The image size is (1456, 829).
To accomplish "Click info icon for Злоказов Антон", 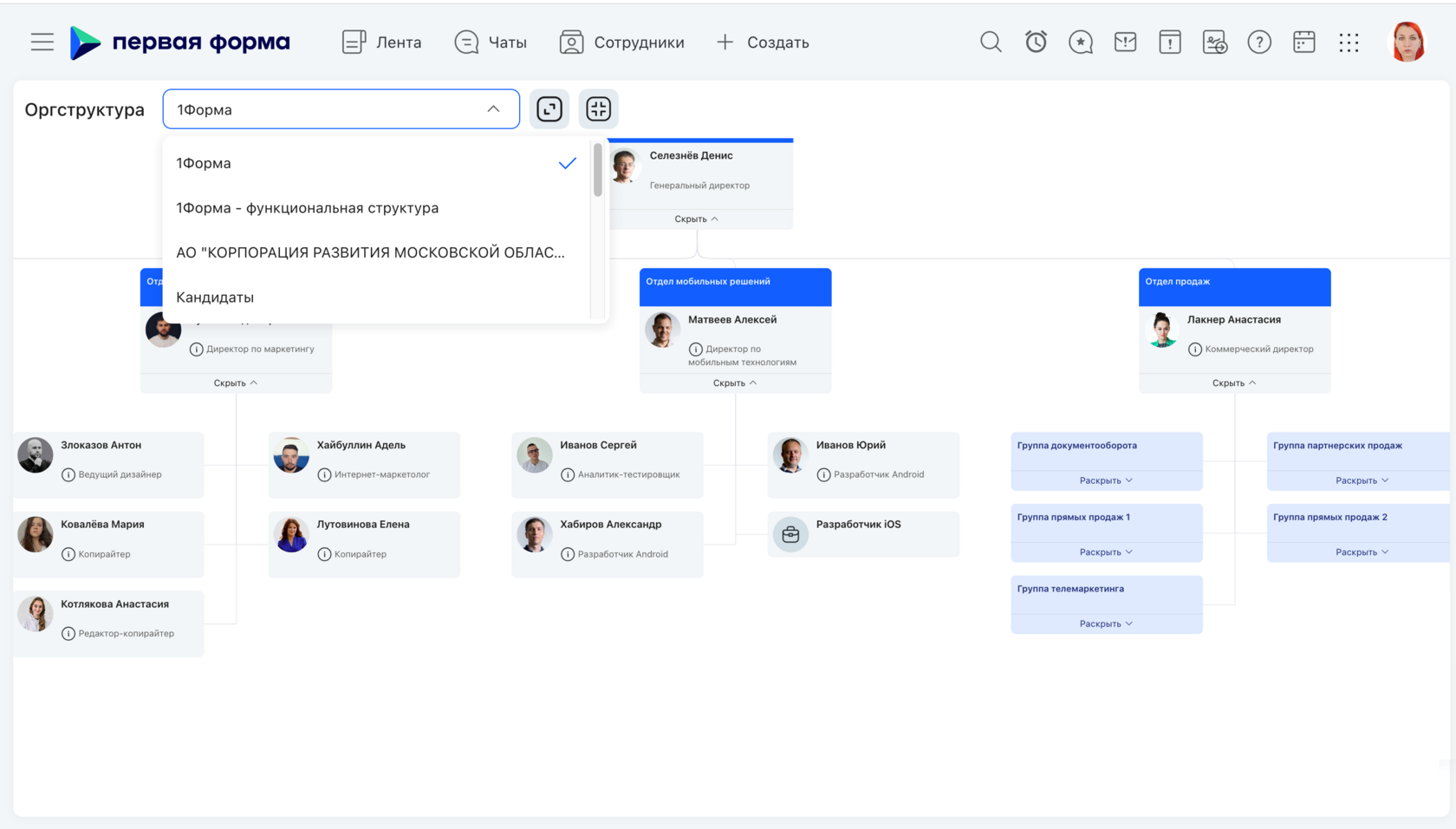I will (x=68, y=475).
